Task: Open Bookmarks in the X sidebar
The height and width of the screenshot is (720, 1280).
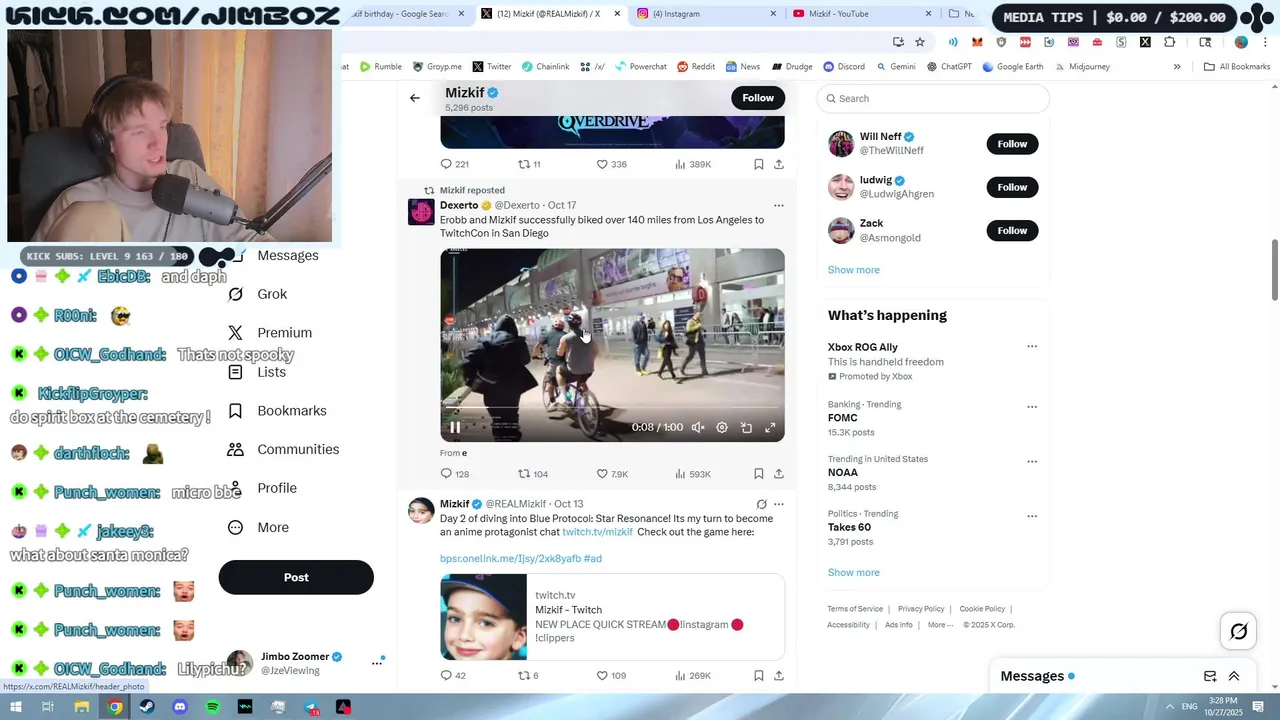Action: coord(277,411)
